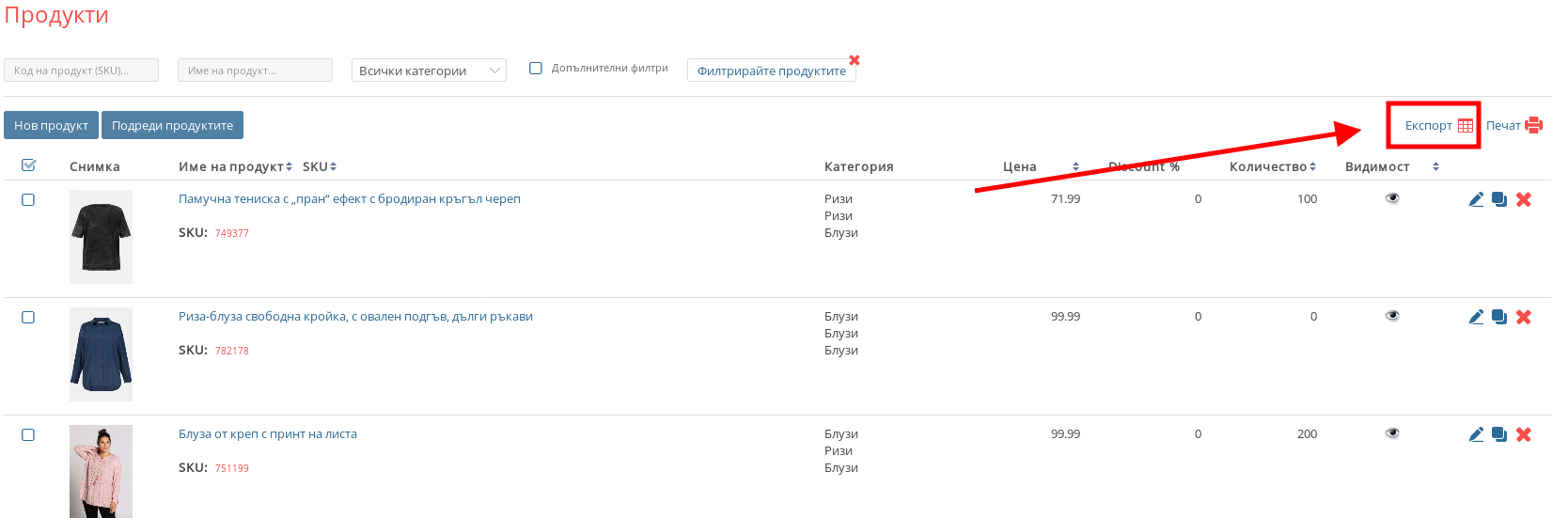Screen dimensions: 1568x518
Task: Toggle visibility eye for leaf print blouse
Action: pos(1392,433)
